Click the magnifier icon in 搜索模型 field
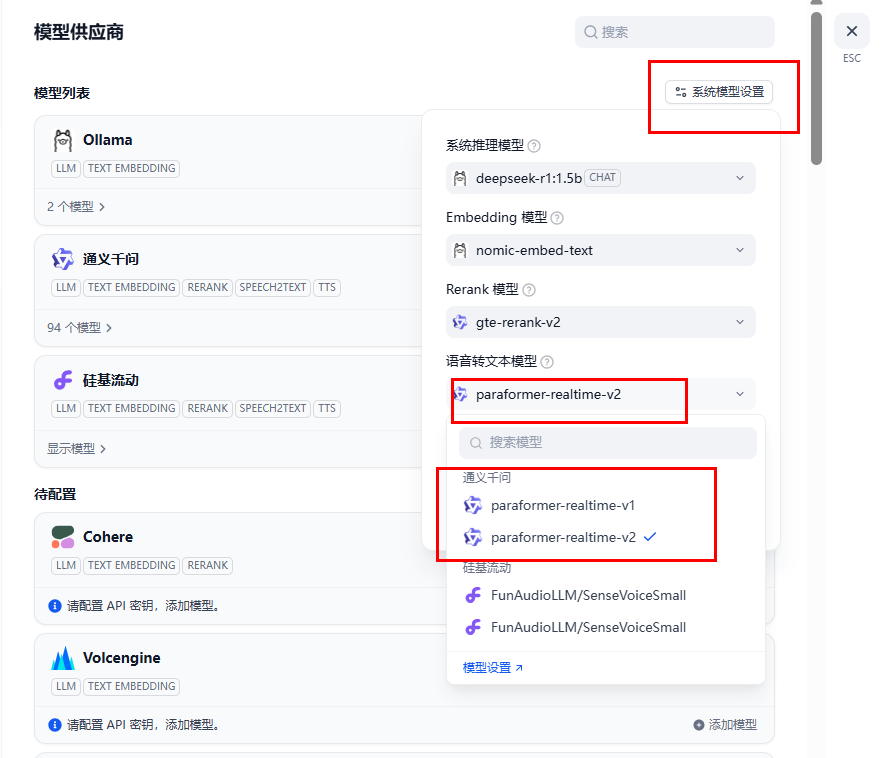The height and width of the screenshot is (758, 893). (x=476, y=442)
